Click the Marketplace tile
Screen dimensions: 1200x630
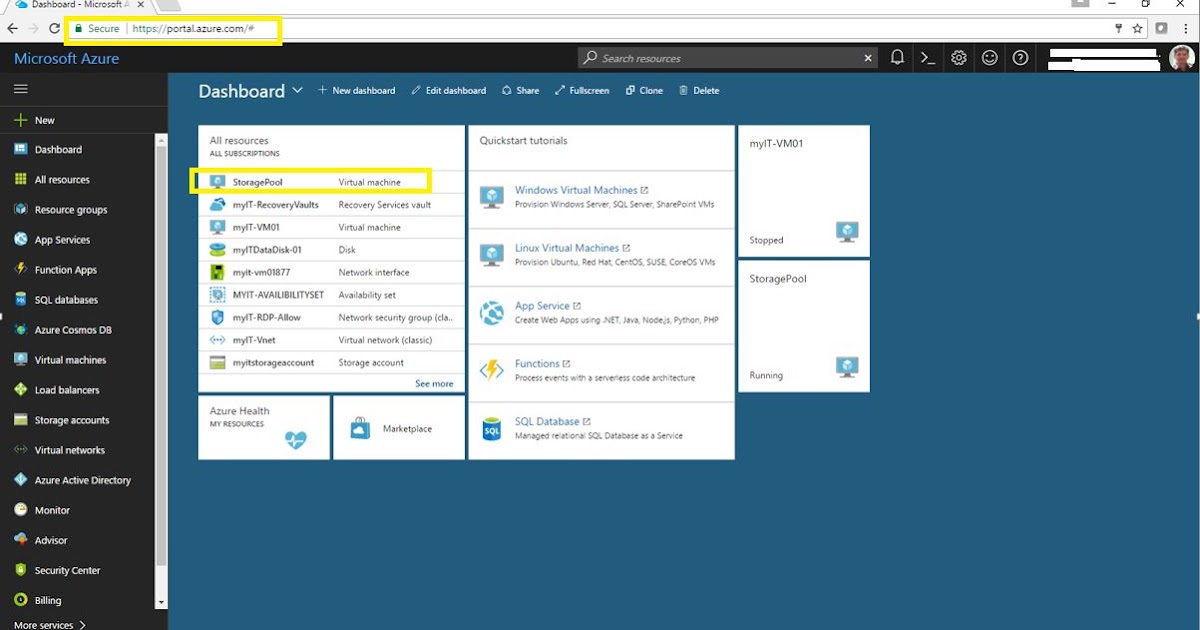point(398,428)
